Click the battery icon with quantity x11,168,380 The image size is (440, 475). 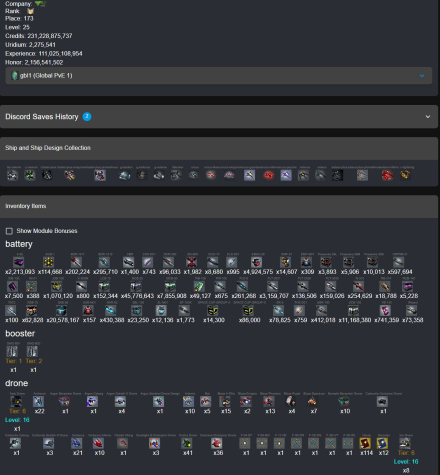[353, 310]
